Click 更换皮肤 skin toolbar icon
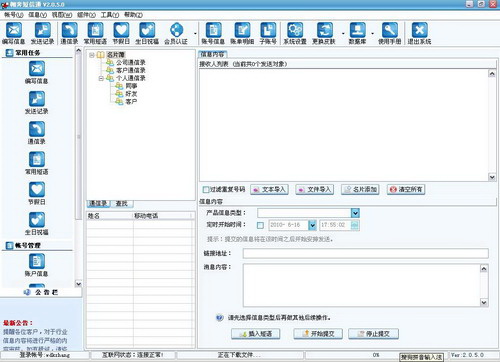This screenshot has width=500, height=362. tap(324, 33)
